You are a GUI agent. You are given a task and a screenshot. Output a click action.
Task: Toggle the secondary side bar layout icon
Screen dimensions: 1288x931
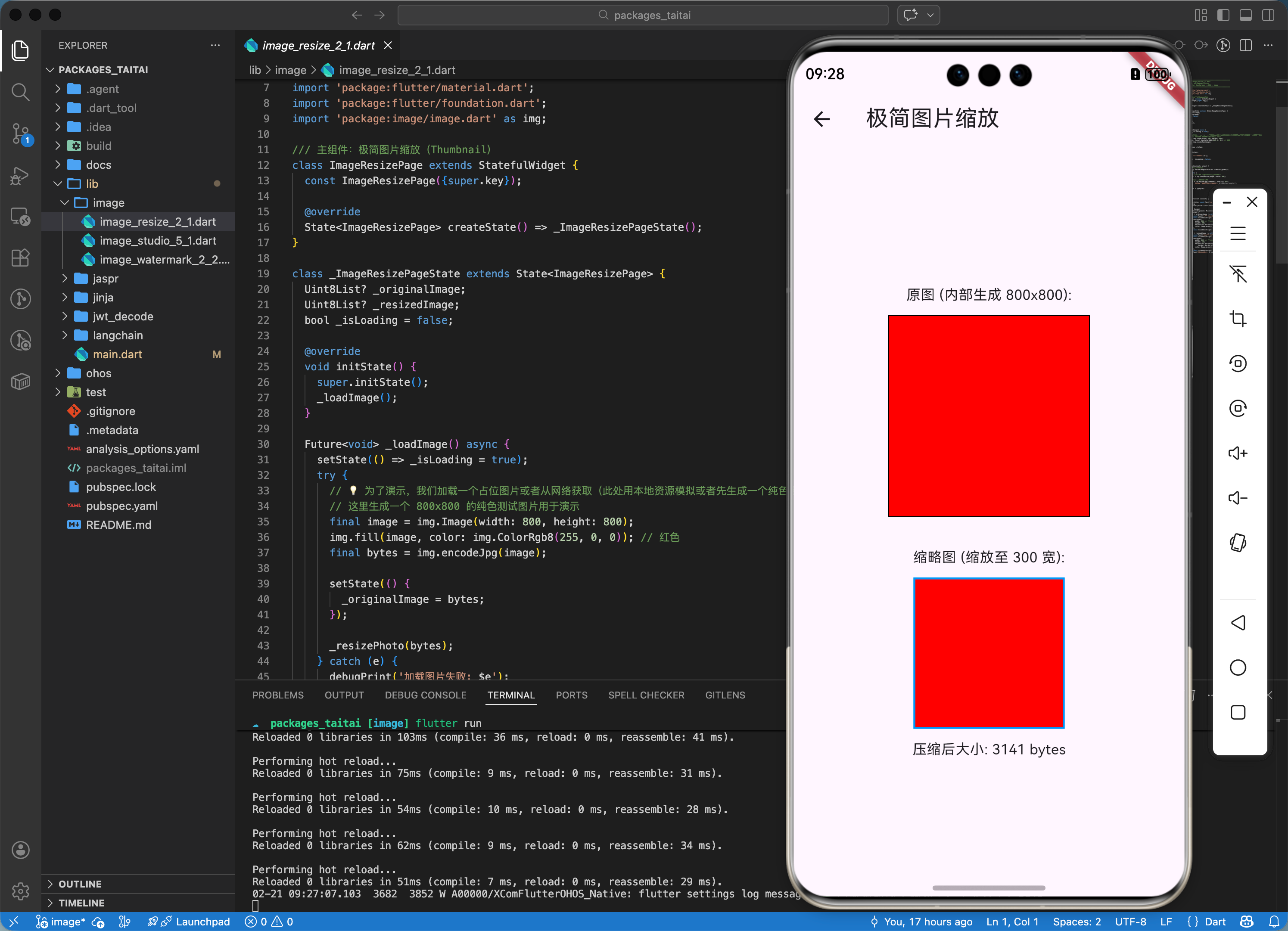coord(1268,16)
